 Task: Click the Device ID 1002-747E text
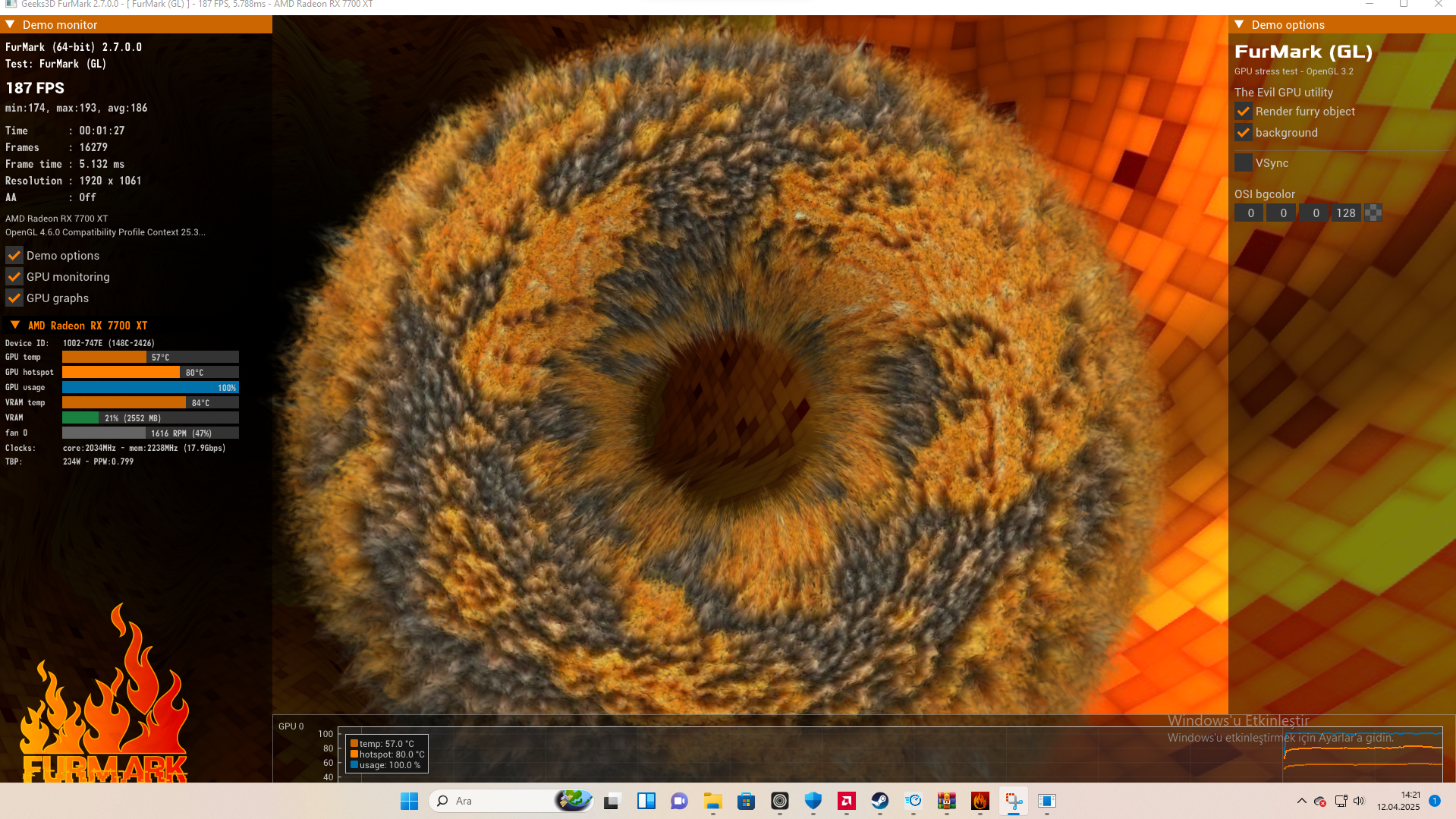tap(80, 343)
